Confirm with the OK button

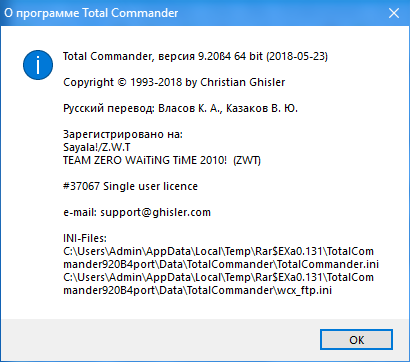(356, 340)
